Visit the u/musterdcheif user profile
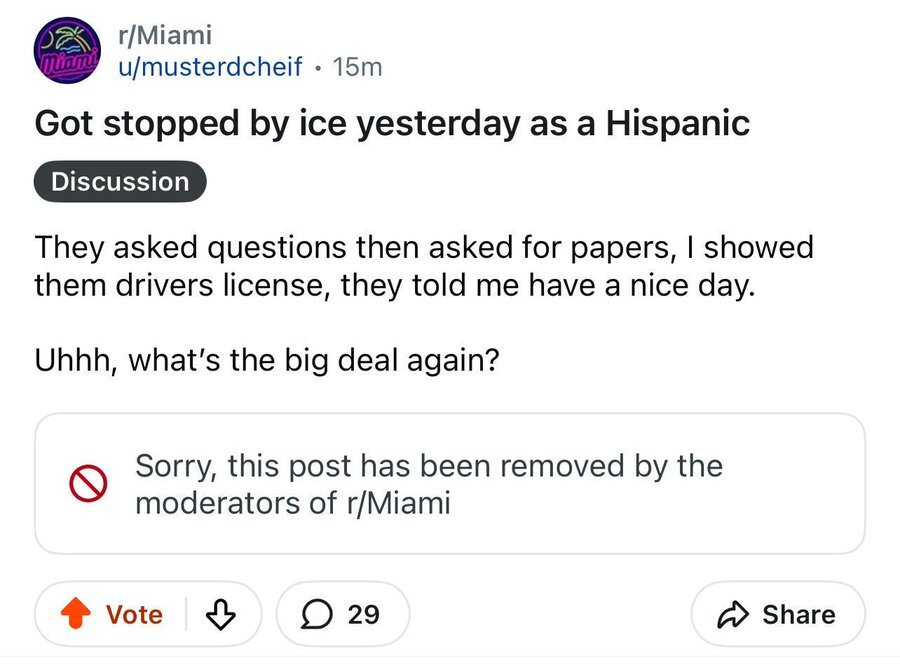This screenshot has width=900, height=665. pyautogui.click(x=210, y=67)
